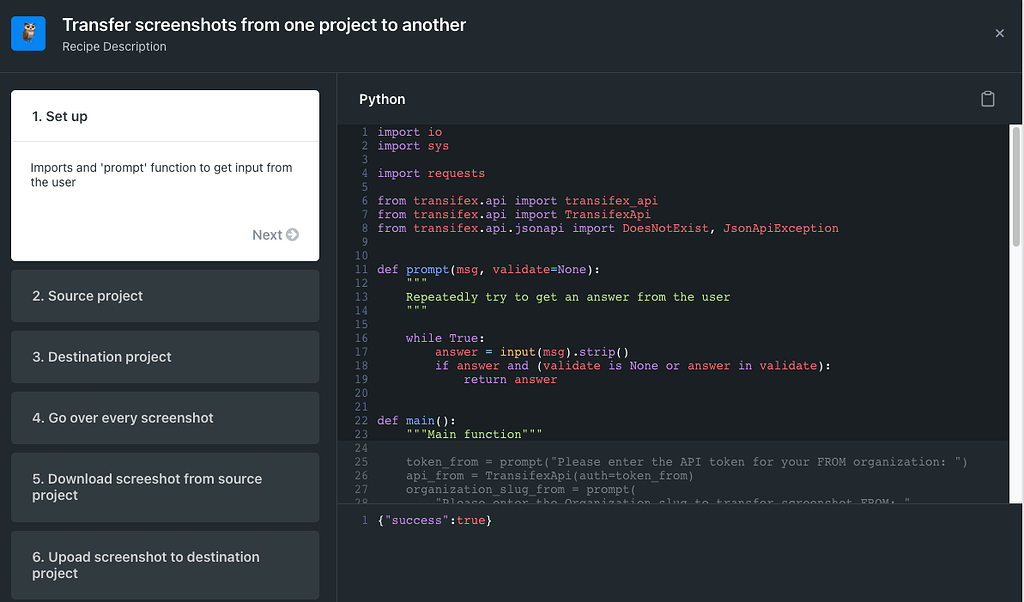Expand the '4. Go over every screenshot' step
The height and width of the screenshot is (602, 1024).
[165, 418]
